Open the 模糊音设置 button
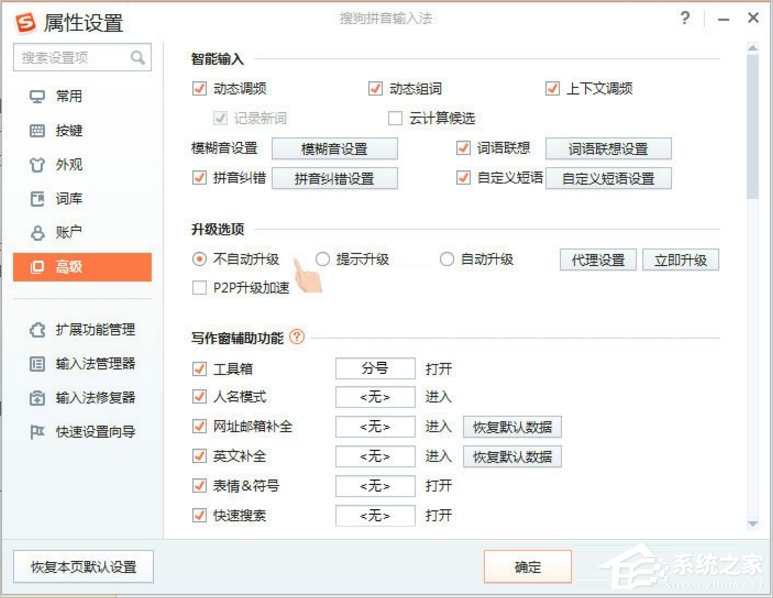This screenshot has height=598, width=773. tap(335, 149)
